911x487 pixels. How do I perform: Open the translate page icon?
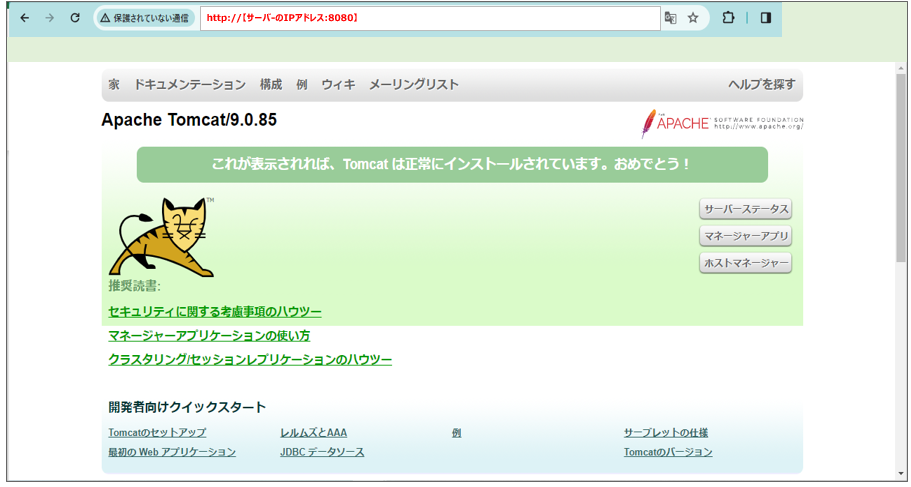click(x=670, y=18)
